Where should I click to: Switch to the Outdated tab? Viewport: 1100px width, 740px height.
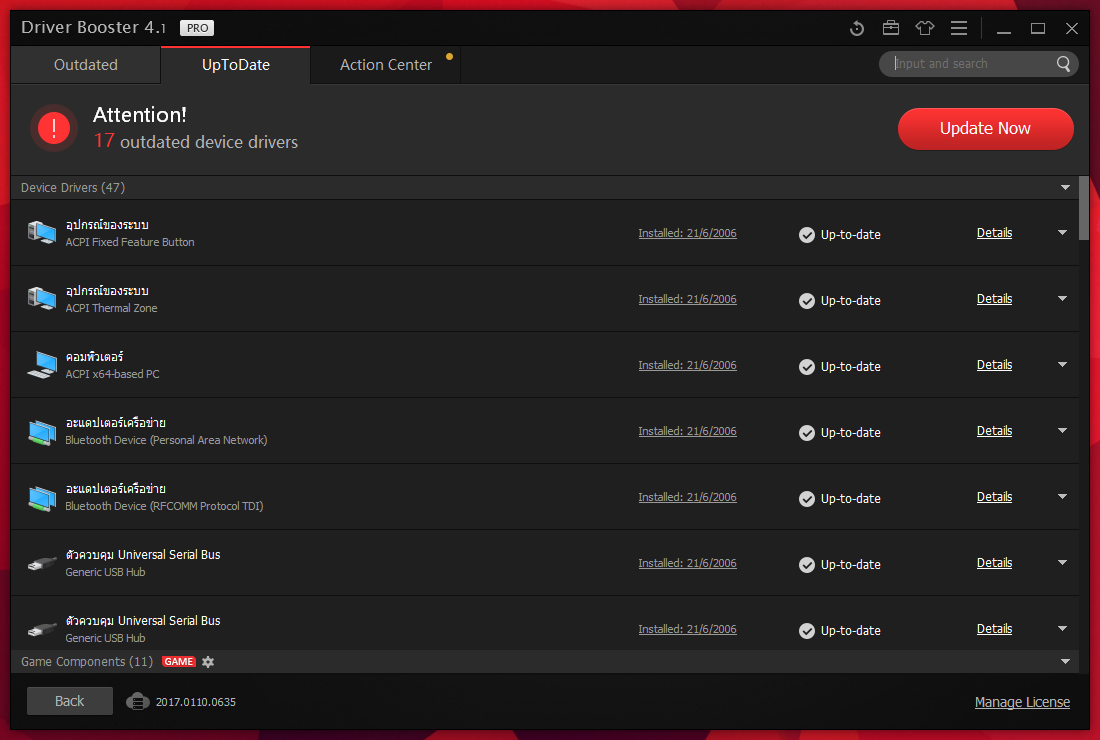point(86,65)
